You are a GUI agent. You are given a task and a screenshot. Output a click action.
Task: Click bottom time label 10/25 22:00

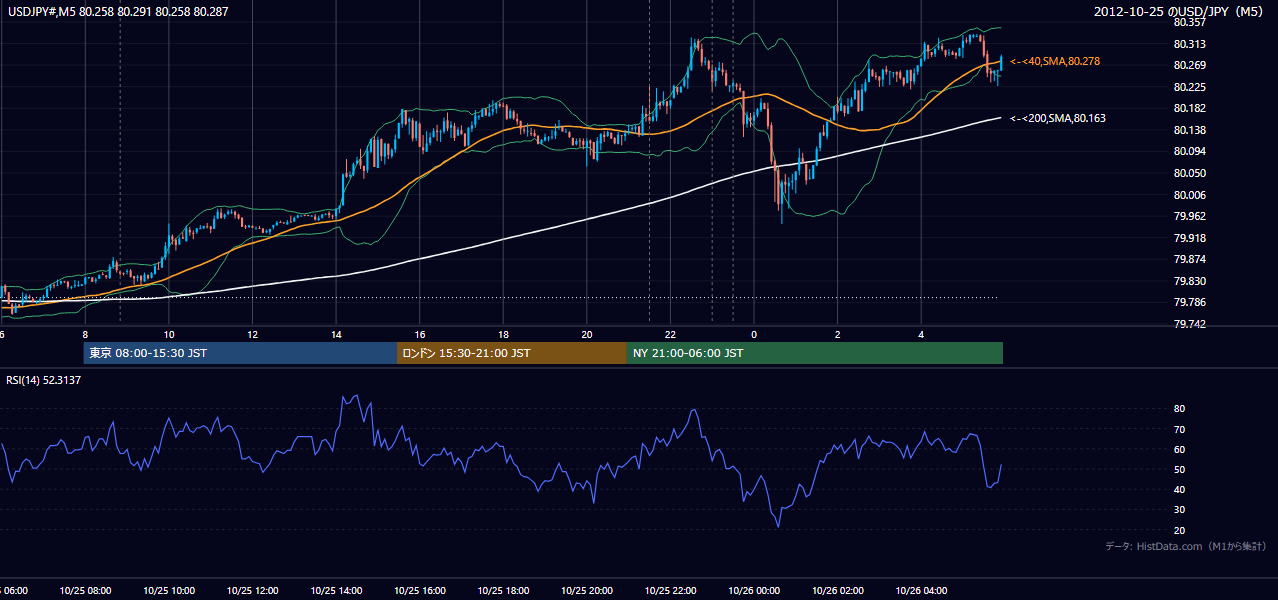pos(669,590)
